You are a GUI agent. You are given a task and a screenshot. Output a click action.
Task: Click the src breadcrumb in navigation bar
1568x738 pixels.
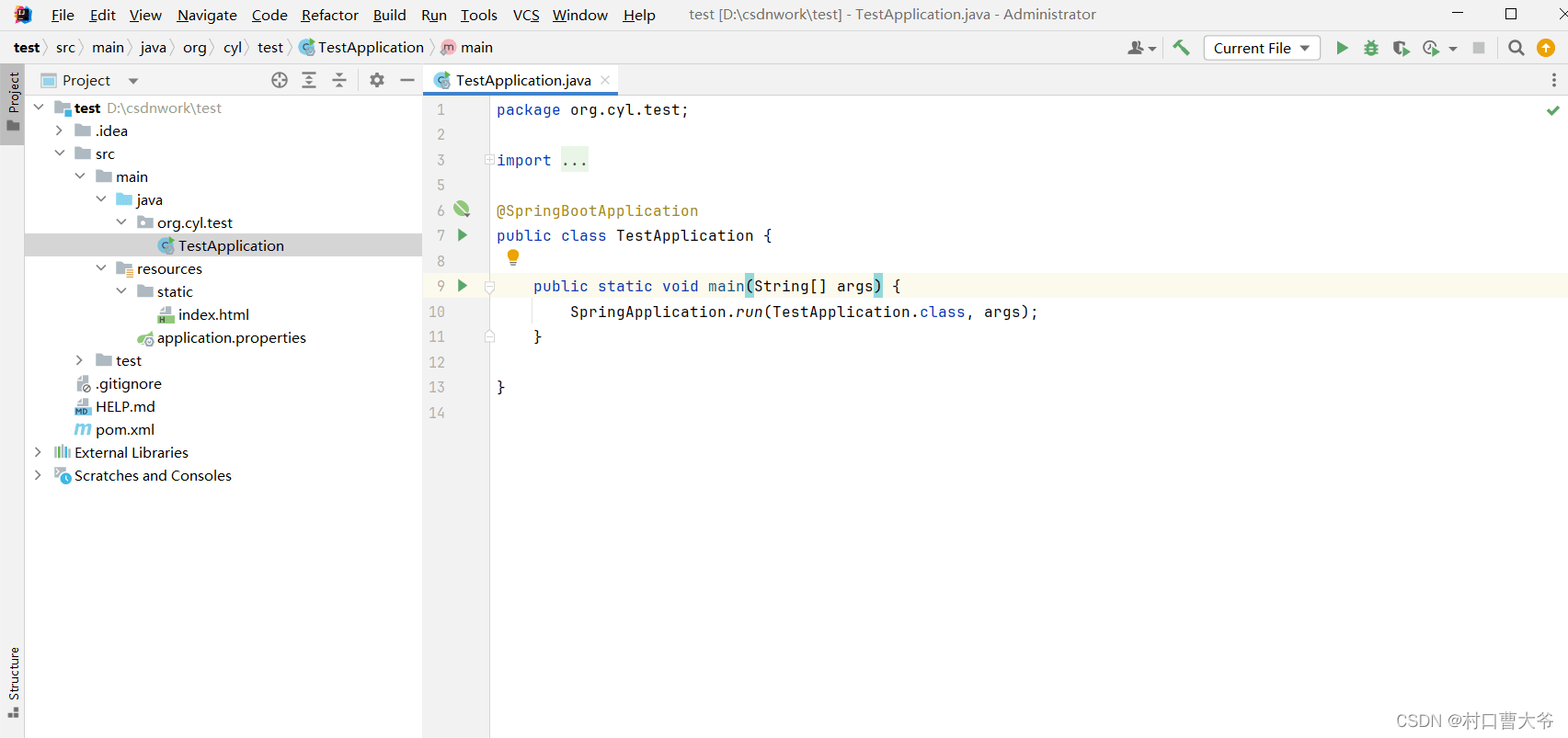coord(65,48)
